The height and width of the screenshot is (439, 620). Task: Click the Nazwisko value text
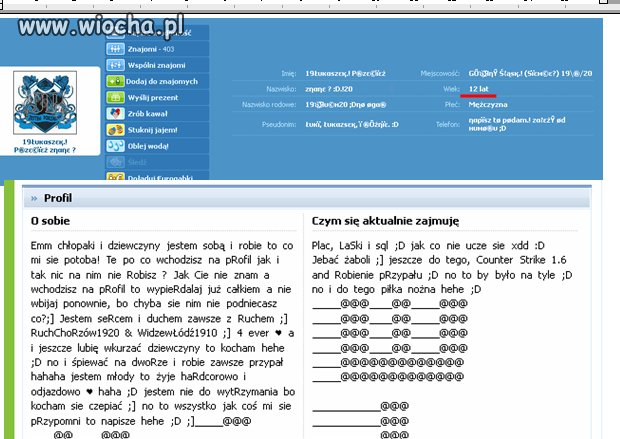(329, 89)
